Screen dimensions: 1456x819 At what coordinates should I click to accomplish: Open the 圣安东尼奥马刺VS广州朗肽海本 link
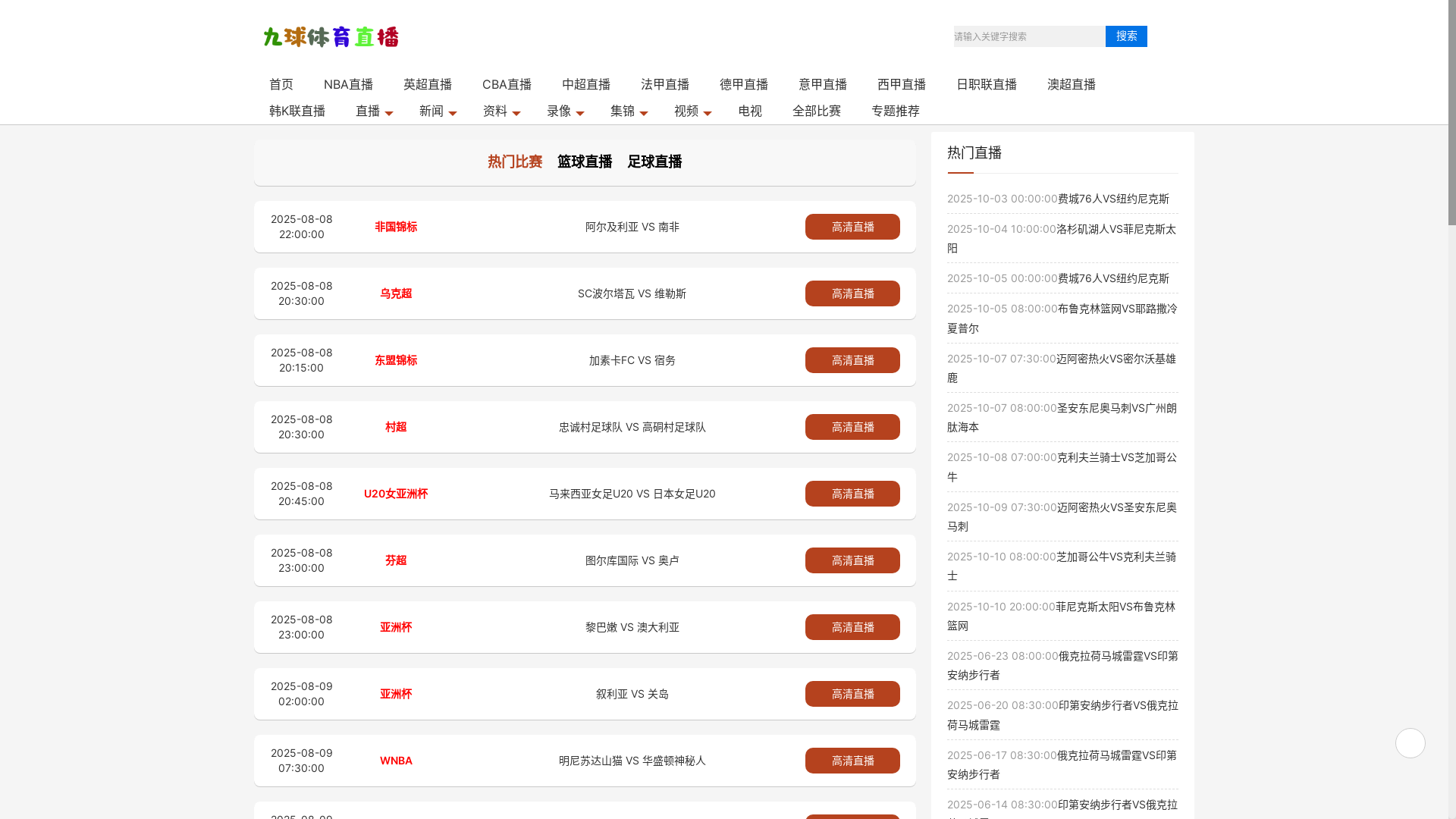[1062, 417]
